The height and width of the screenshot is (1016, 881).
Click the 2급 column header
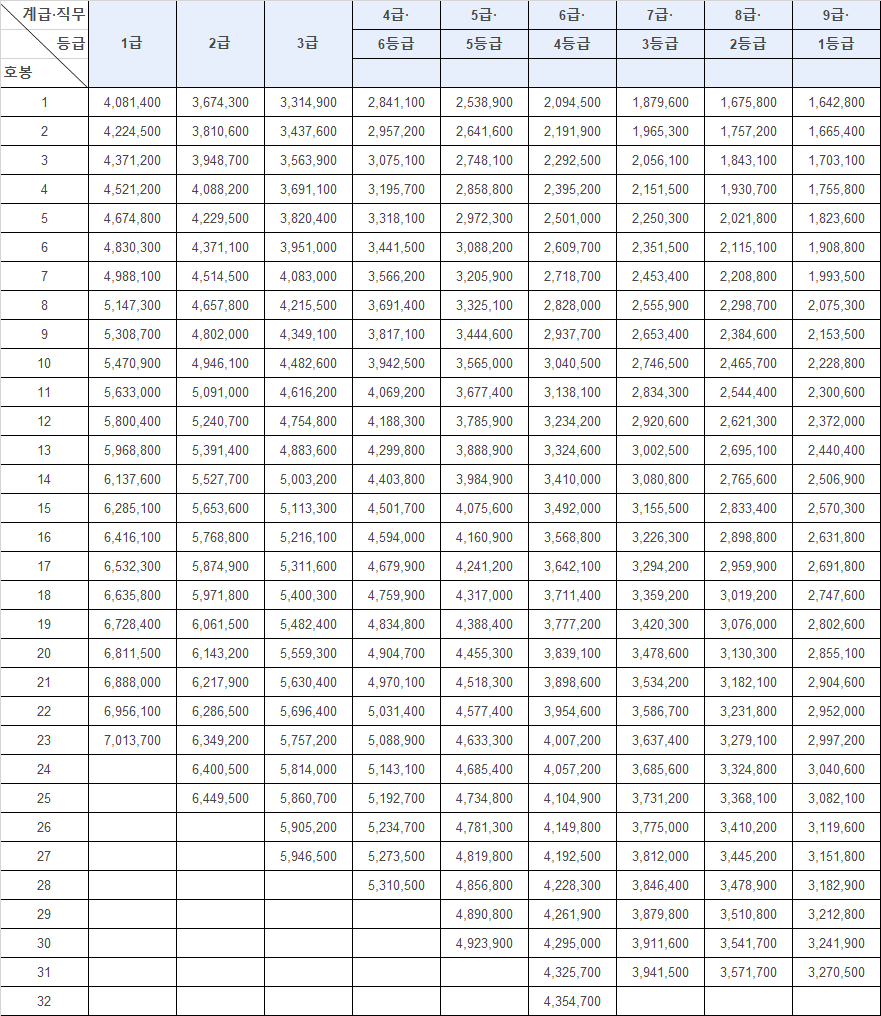click(220, 44)
